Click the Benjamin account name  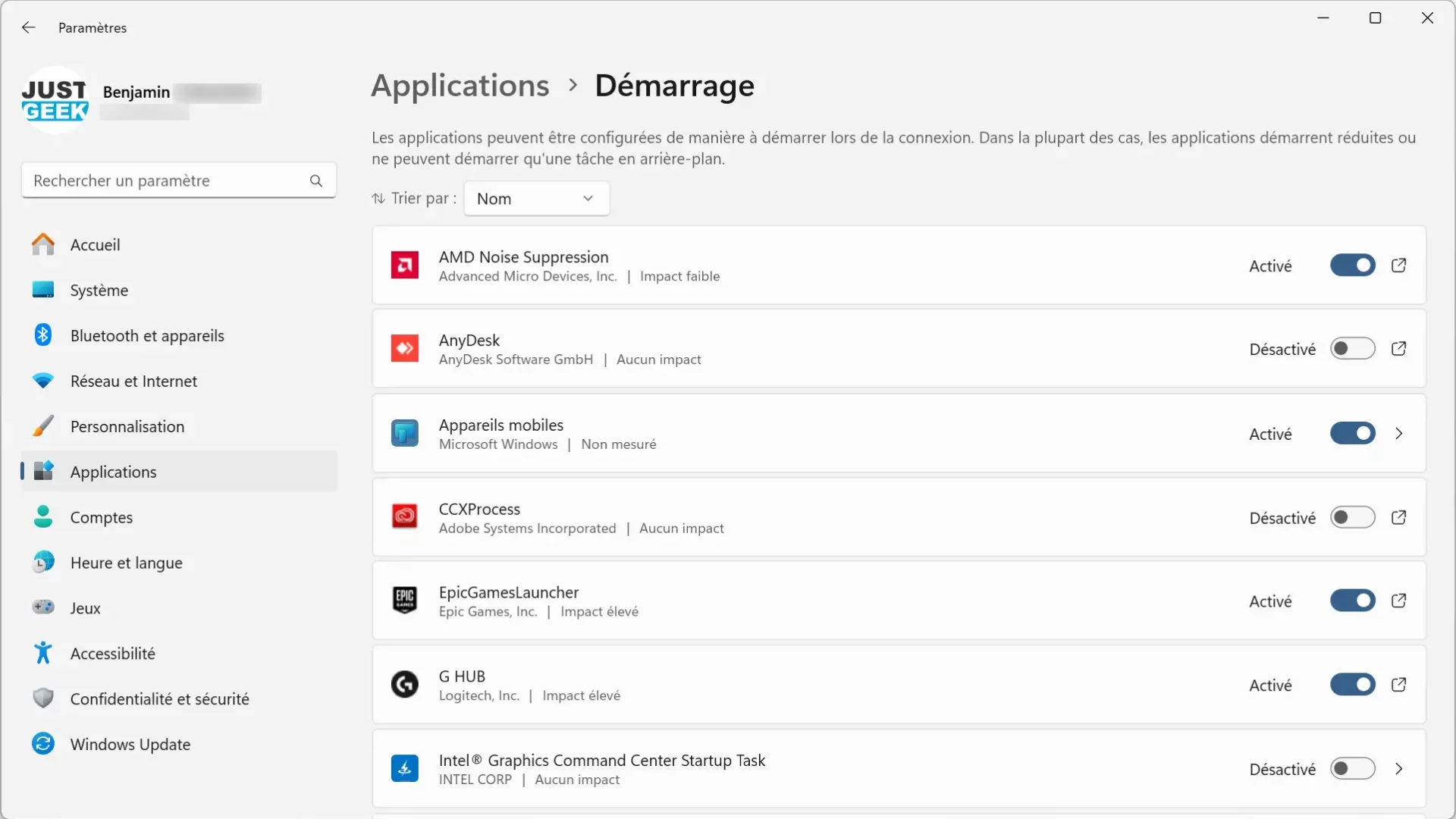(136, 92)
